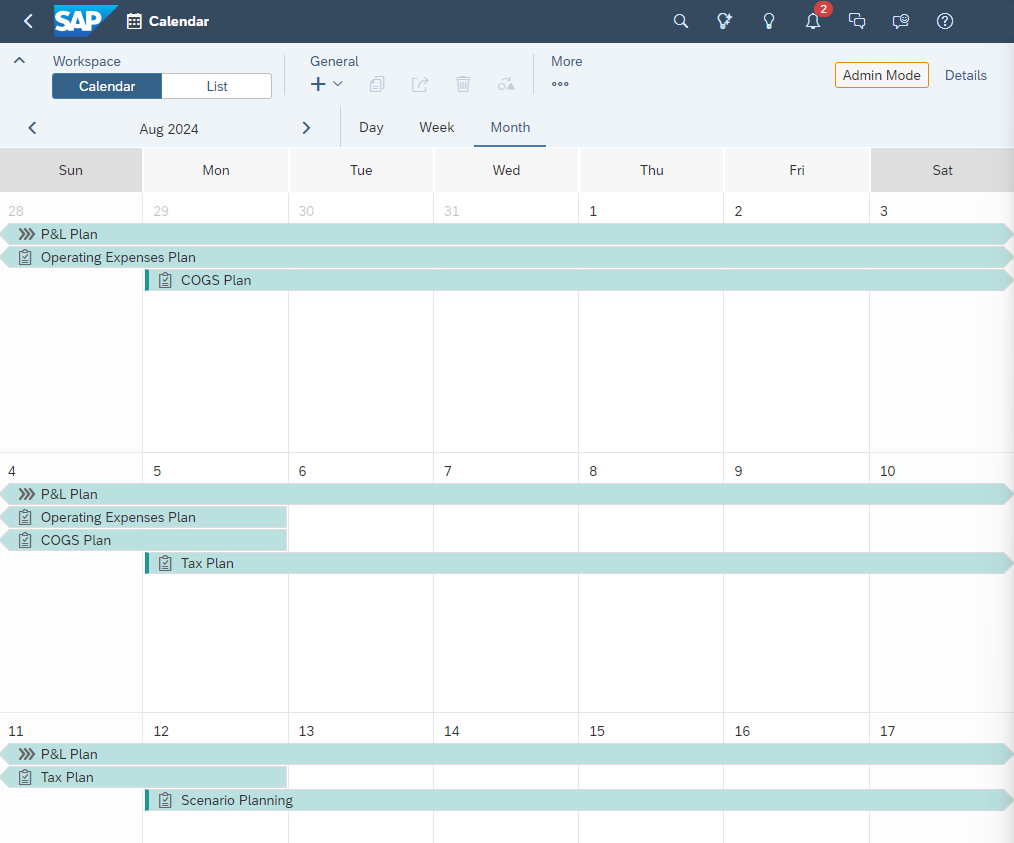Click the Delete trash icon

(463, 84)
